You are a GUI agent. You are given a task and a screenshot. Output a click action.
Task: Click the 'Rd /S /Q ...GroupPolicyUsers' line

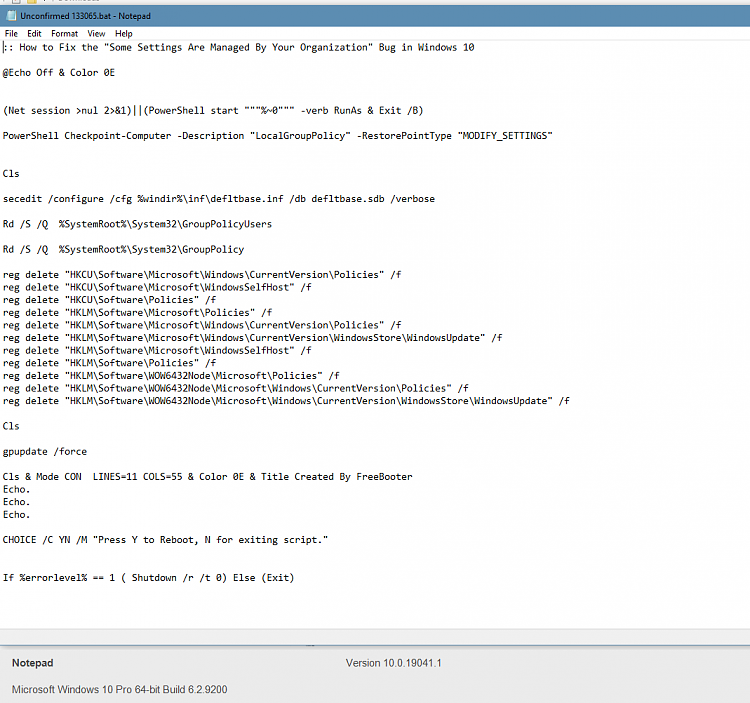137,224
